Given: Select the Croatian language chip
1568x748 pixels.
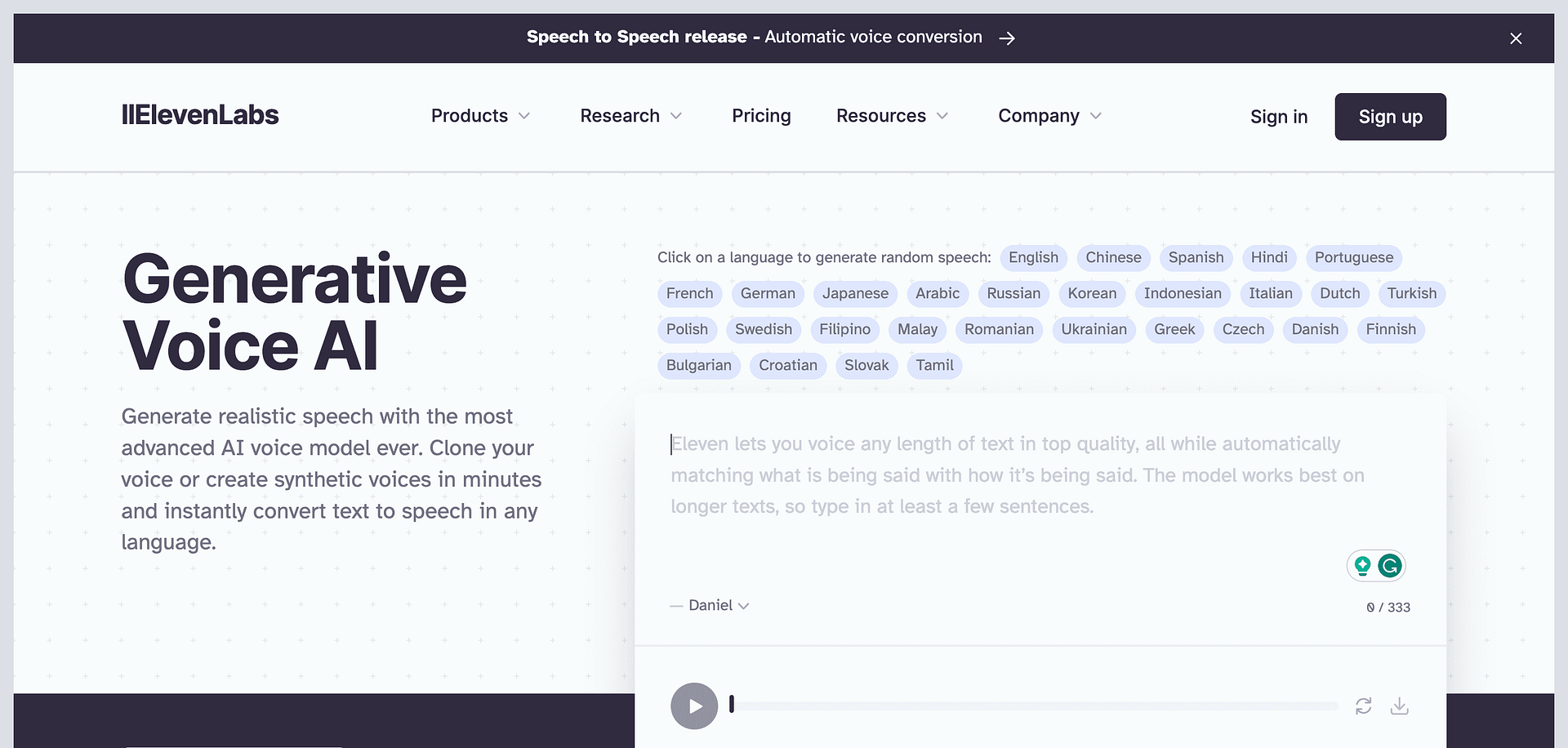Looking at the screenshot, I should click(x=788, y=365).
